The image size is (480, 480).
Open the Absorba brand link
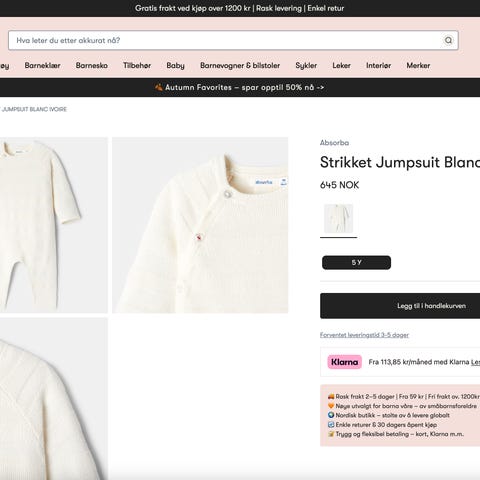pyautogui.click(x=334, y=143)
